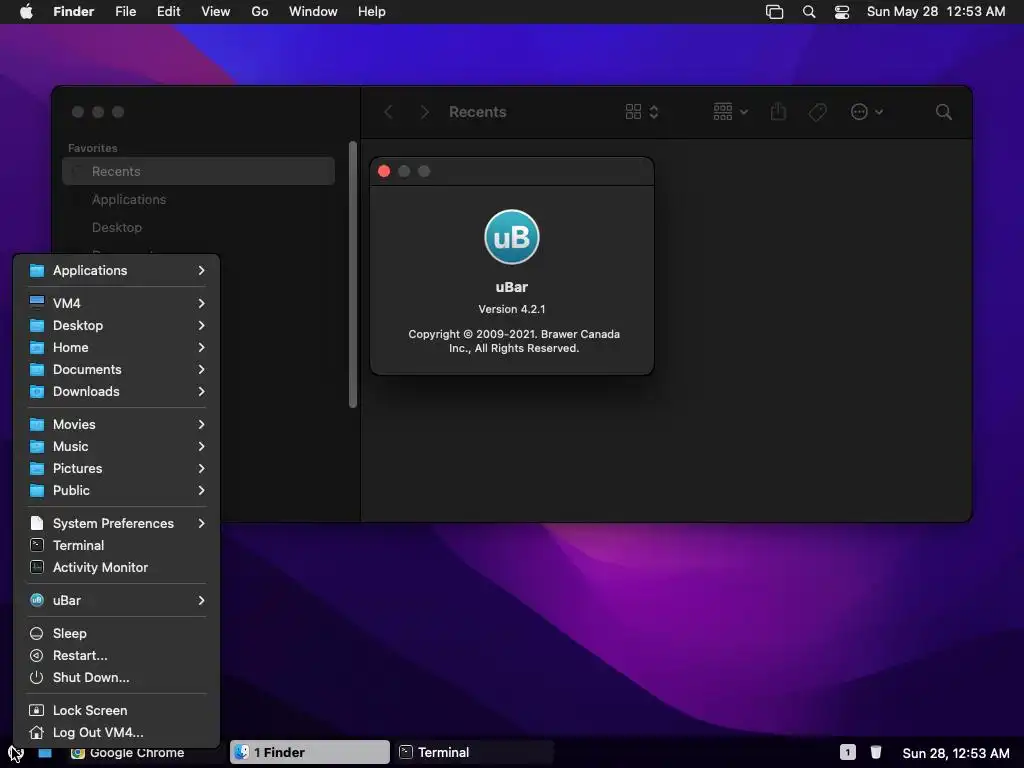The width and height of the screenshot is (1024, 768).
Task: Open the Finder group-by dropdown
Action: pyautogui.click(x=730, y=112)
